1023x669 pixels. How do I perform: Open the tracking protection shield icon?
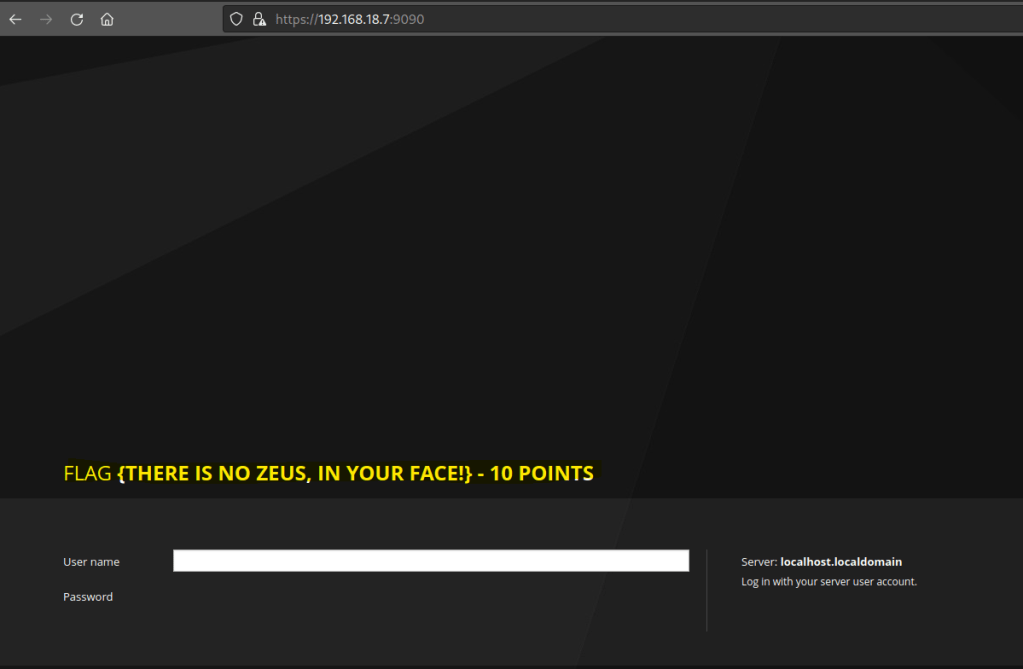click(237, 19)
